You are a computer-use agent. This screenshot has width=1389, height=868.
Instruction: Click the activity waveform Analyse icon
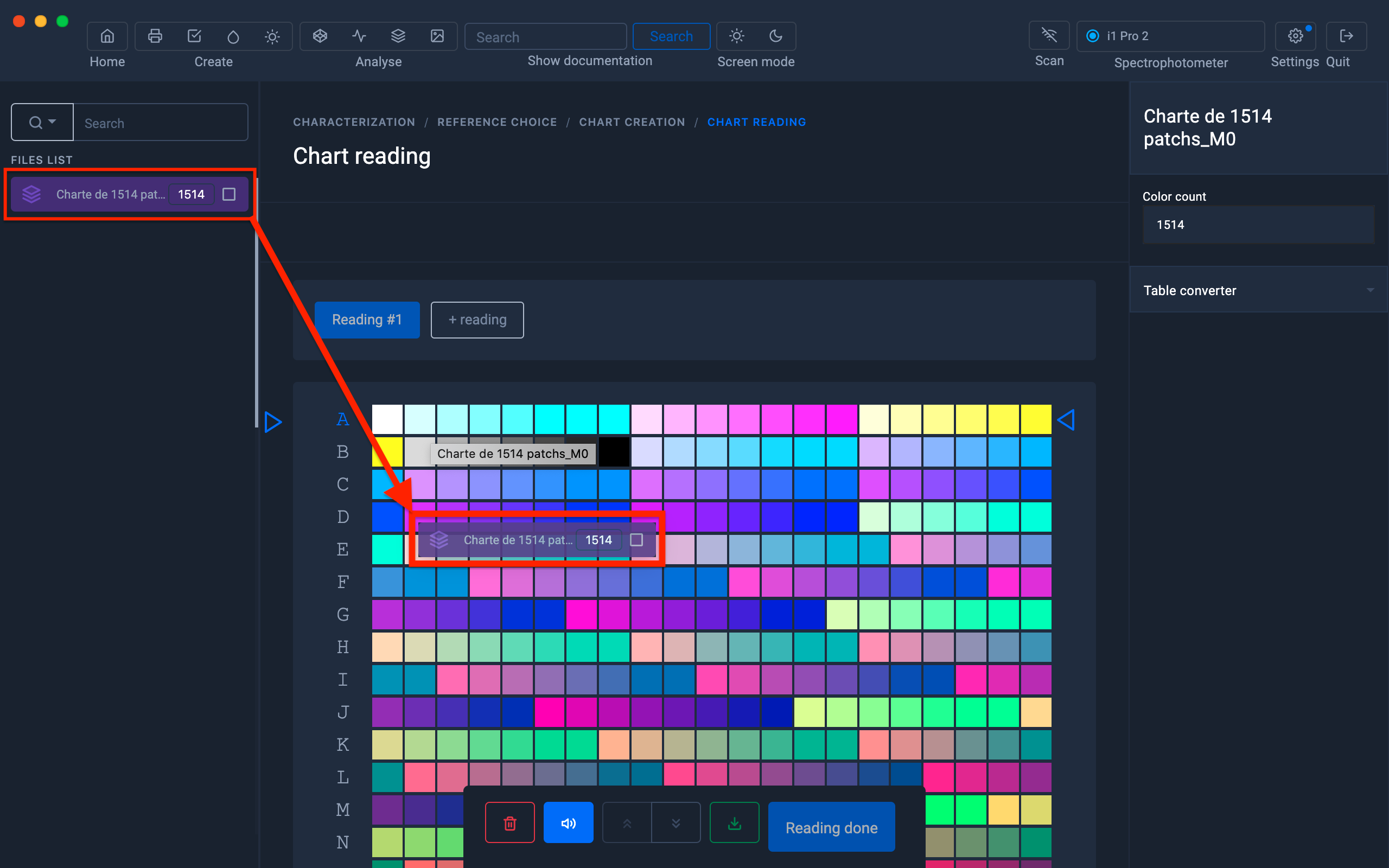click(x=359, y=36)
